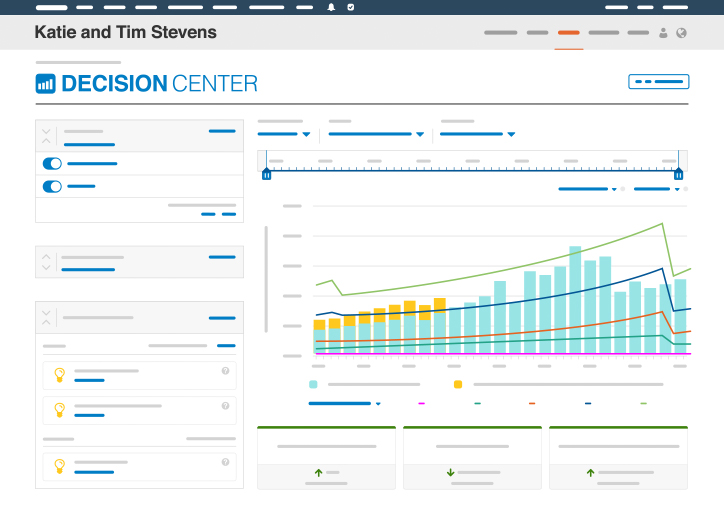The image size is (724, 513).
Task: Open notifications with the bell icon
Action: (331, 7)
